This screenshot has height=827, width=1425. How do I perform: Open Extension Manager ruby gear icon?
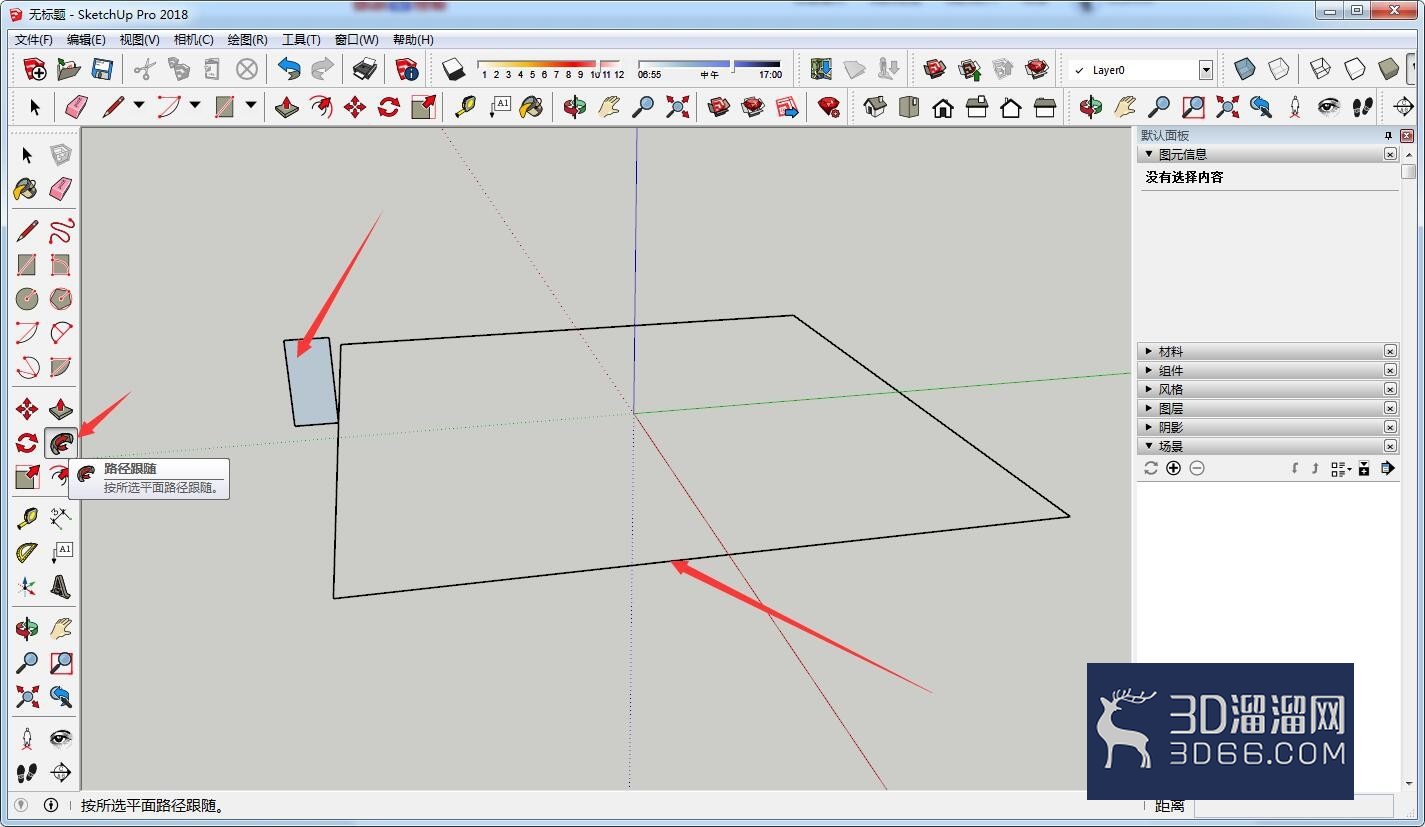[x=828, y=107]
